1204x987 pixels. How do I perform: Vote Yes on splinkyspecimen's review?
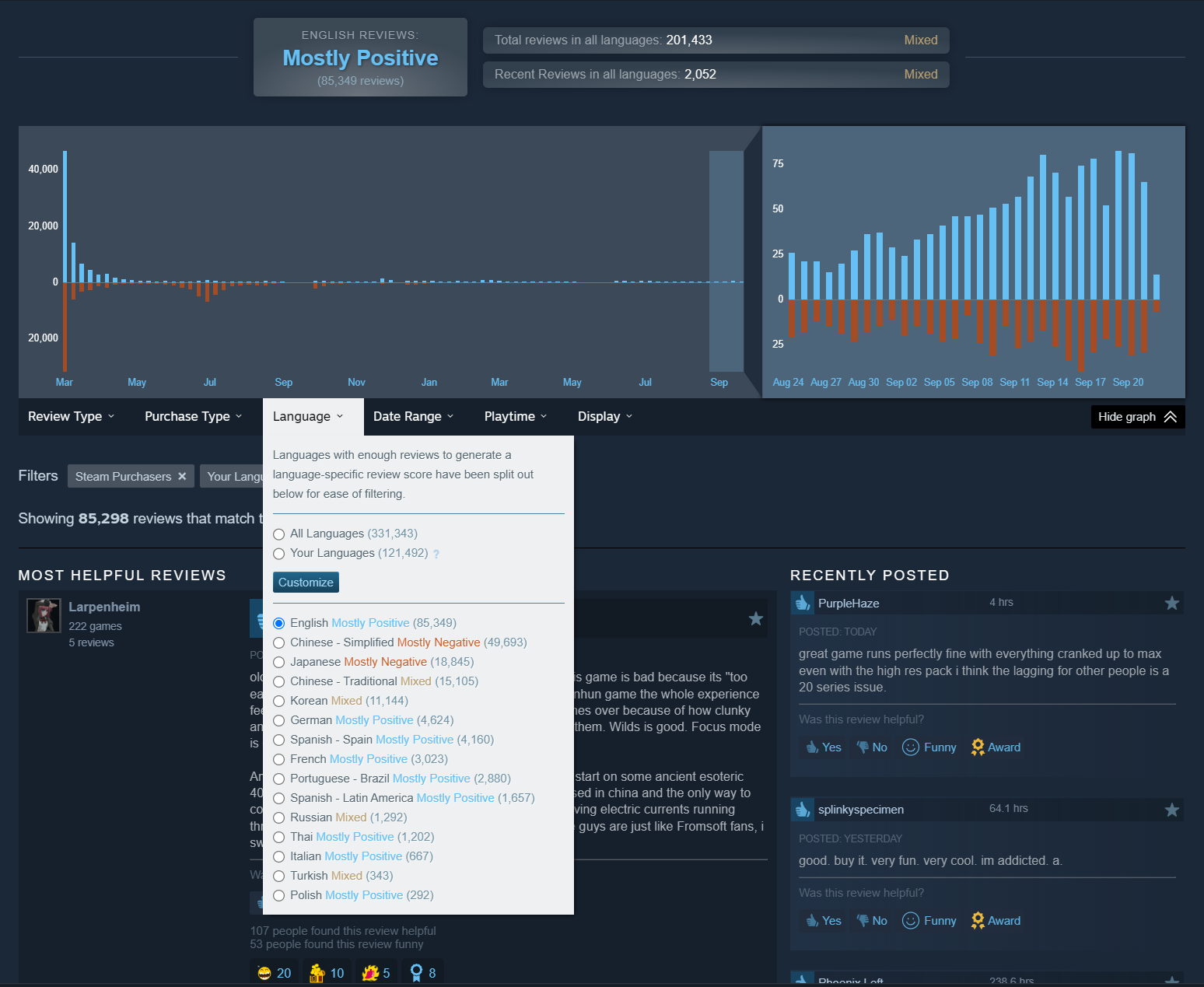[x=824, y=921]
